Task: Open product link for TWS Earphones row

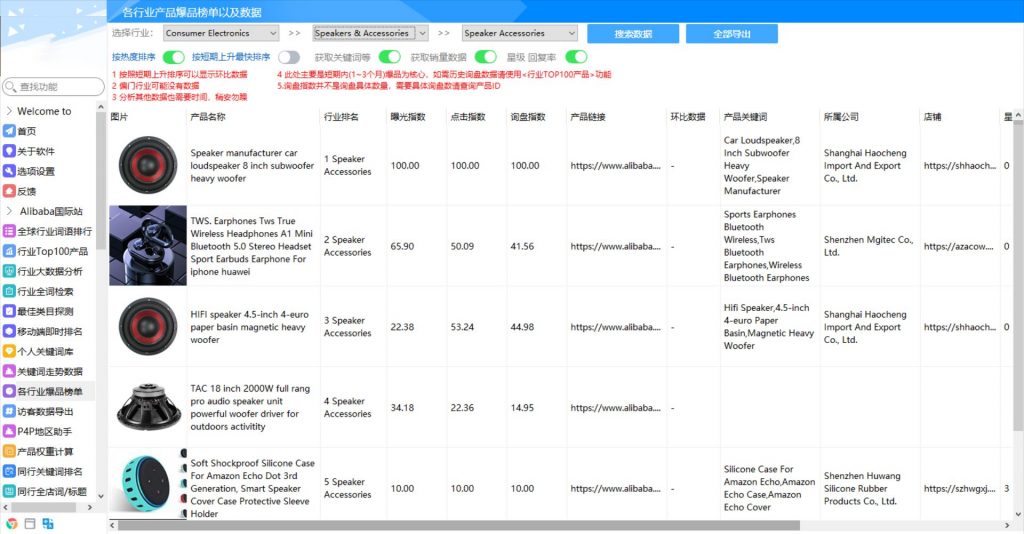Action: pos(615,247)
